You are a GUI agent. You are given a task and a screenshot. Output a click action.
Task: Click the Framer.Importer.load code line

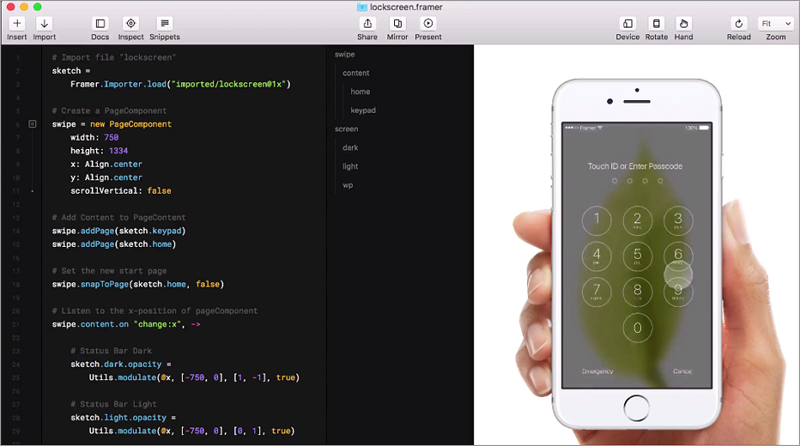tap(181, 84)
